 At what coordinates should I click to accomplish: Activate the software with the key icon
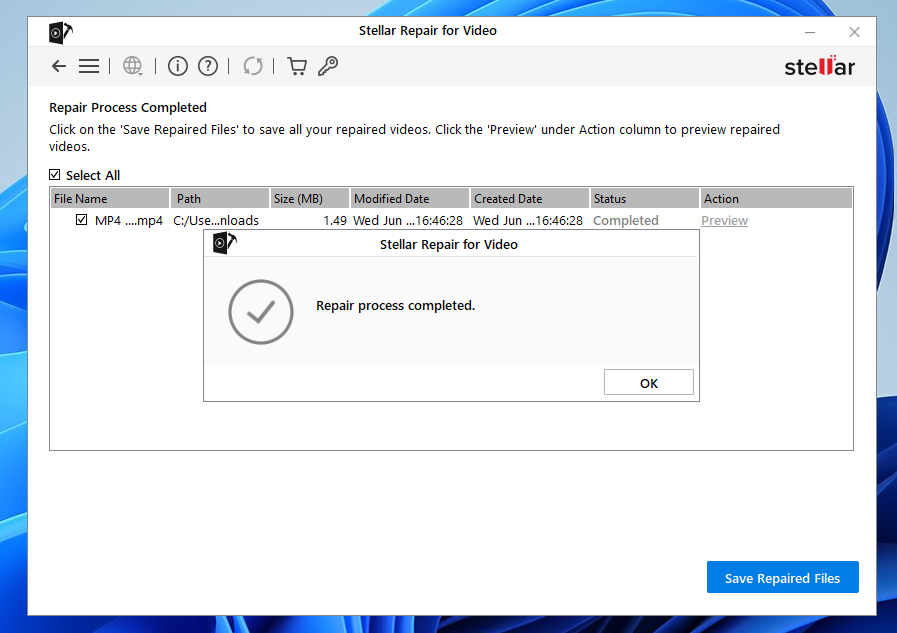[x=328, y=66]
